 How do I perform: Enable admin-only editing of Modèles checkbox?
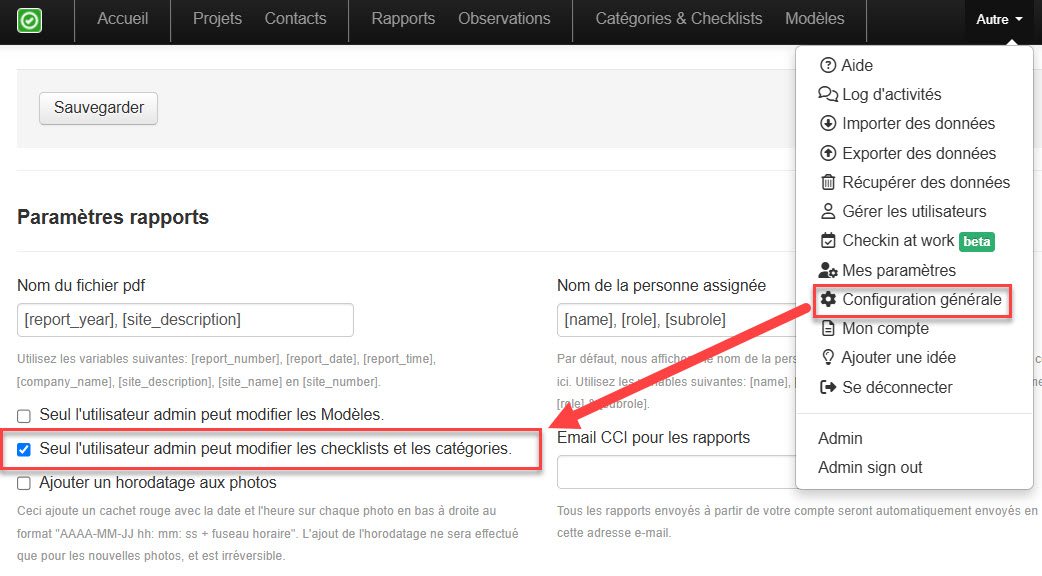point(24,417)
